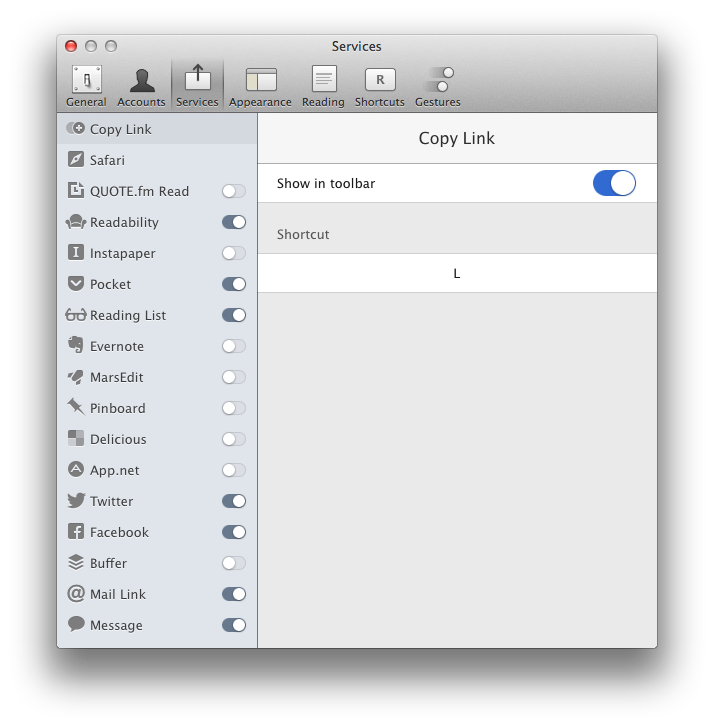This screenshot has width=714, height=727.
Task: Switch to the Gestures tab label
Action: tap(438, 102)
